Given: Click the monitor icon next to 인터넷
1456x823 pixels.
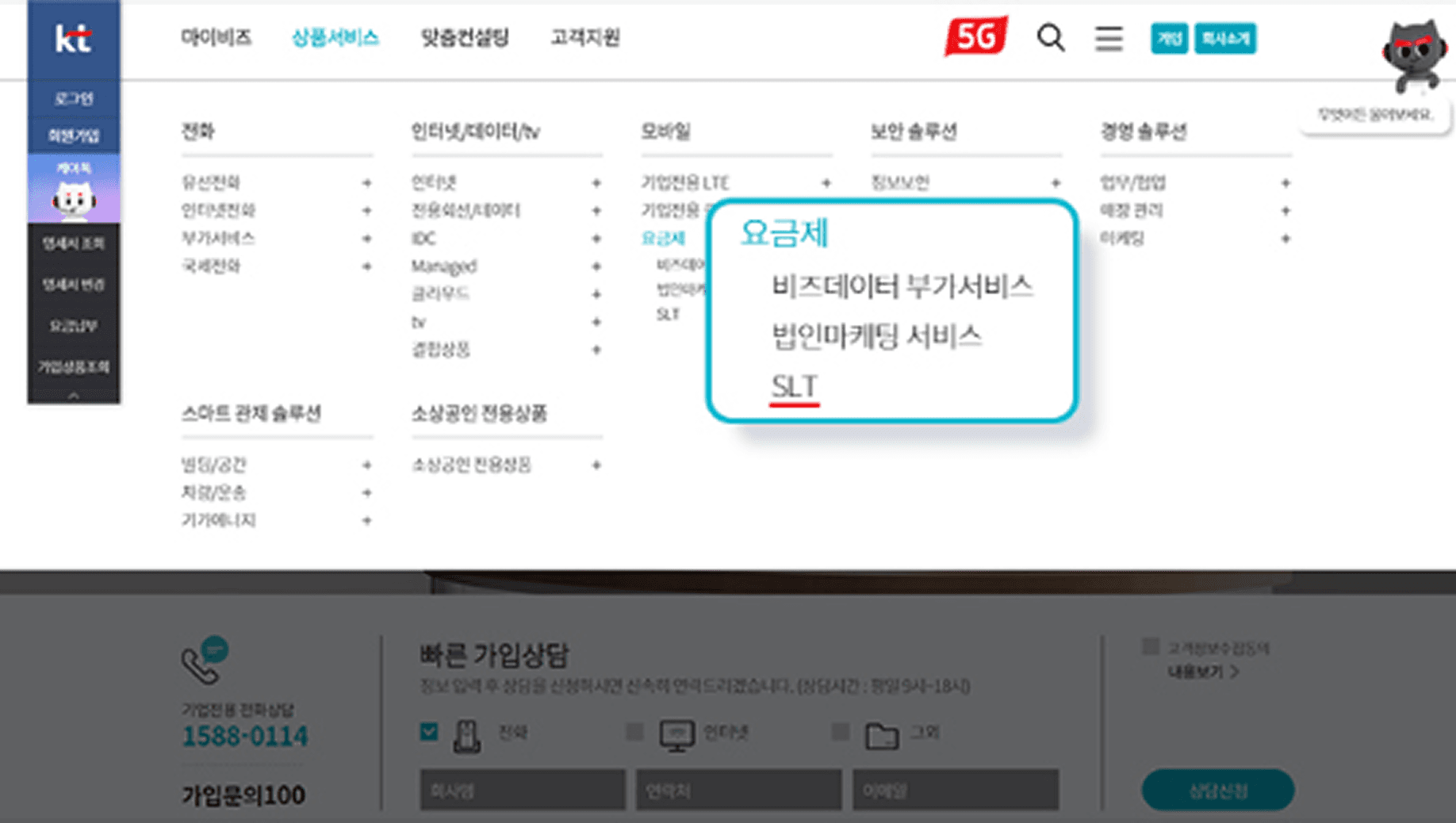Looking at the screenshot, I should coord(676,735).
